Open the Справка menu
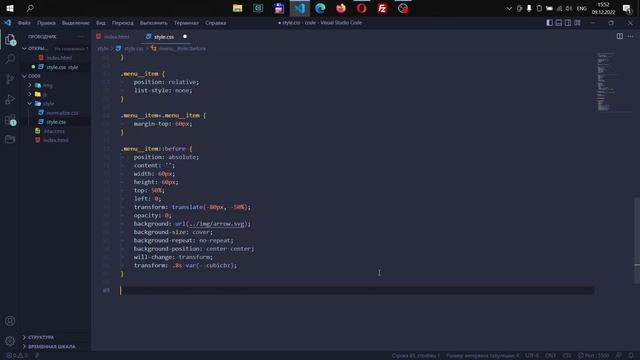This screenshot has height=360, width=640. tap(216, 23)
